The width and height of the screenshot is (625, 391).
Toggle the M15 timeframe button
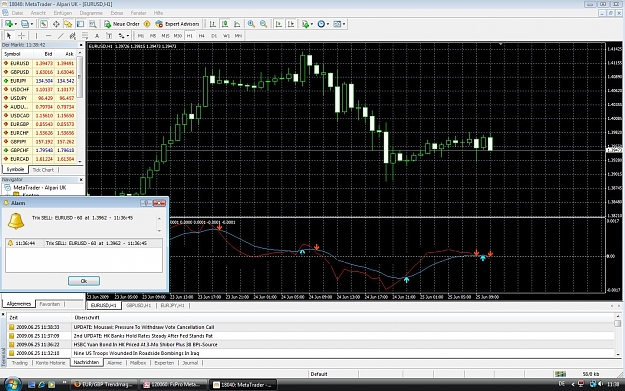pyautogui.click(x=165, y=36)
